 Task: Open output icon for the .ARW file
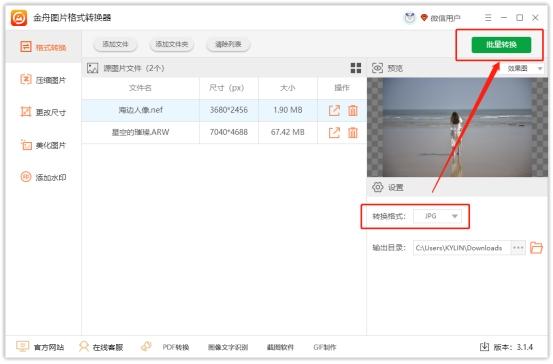point(334,133)
